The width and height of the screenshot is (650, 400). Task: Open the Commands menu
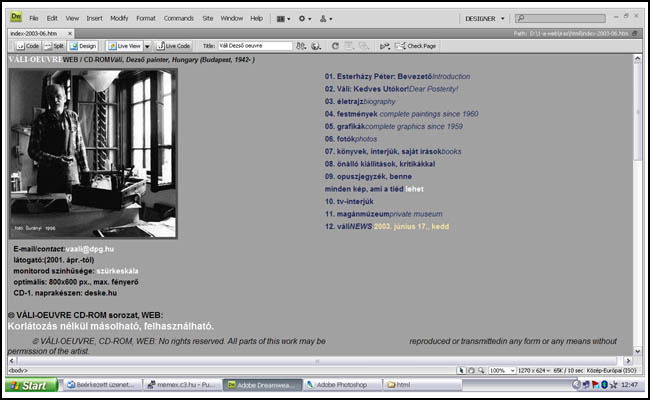(x=179, y=19)
